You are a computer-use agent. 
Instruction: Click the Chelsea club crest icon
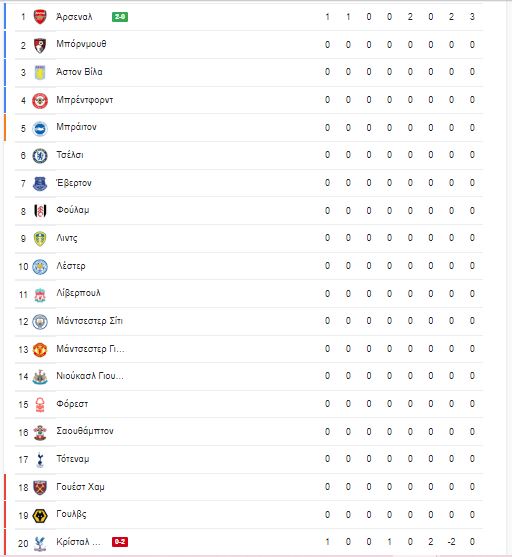pyautogui.click(x=40, y=156)
